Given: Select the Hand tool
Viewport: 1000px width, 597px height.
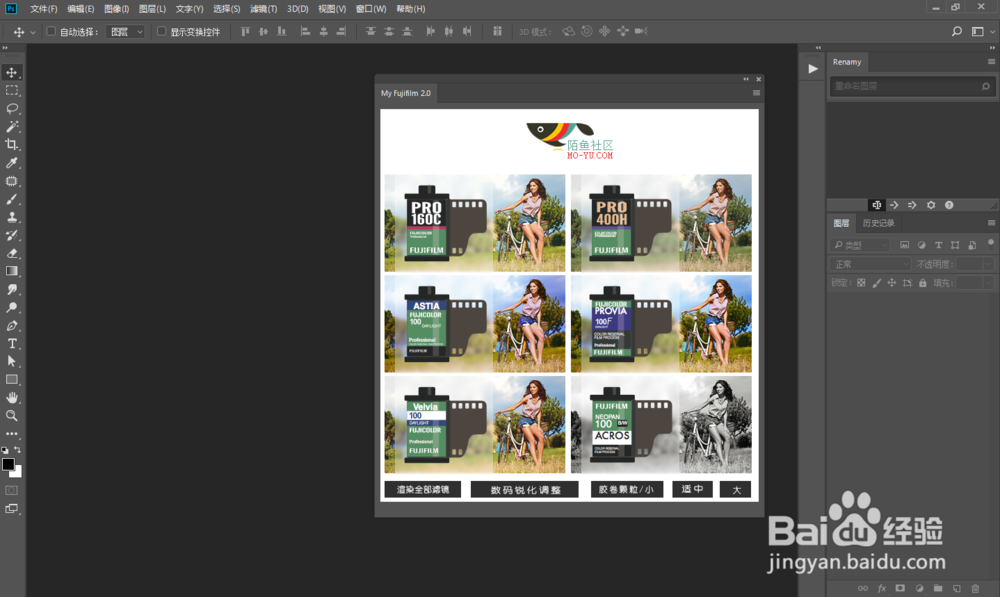Looking at the screenshot, I should point(11,397).
